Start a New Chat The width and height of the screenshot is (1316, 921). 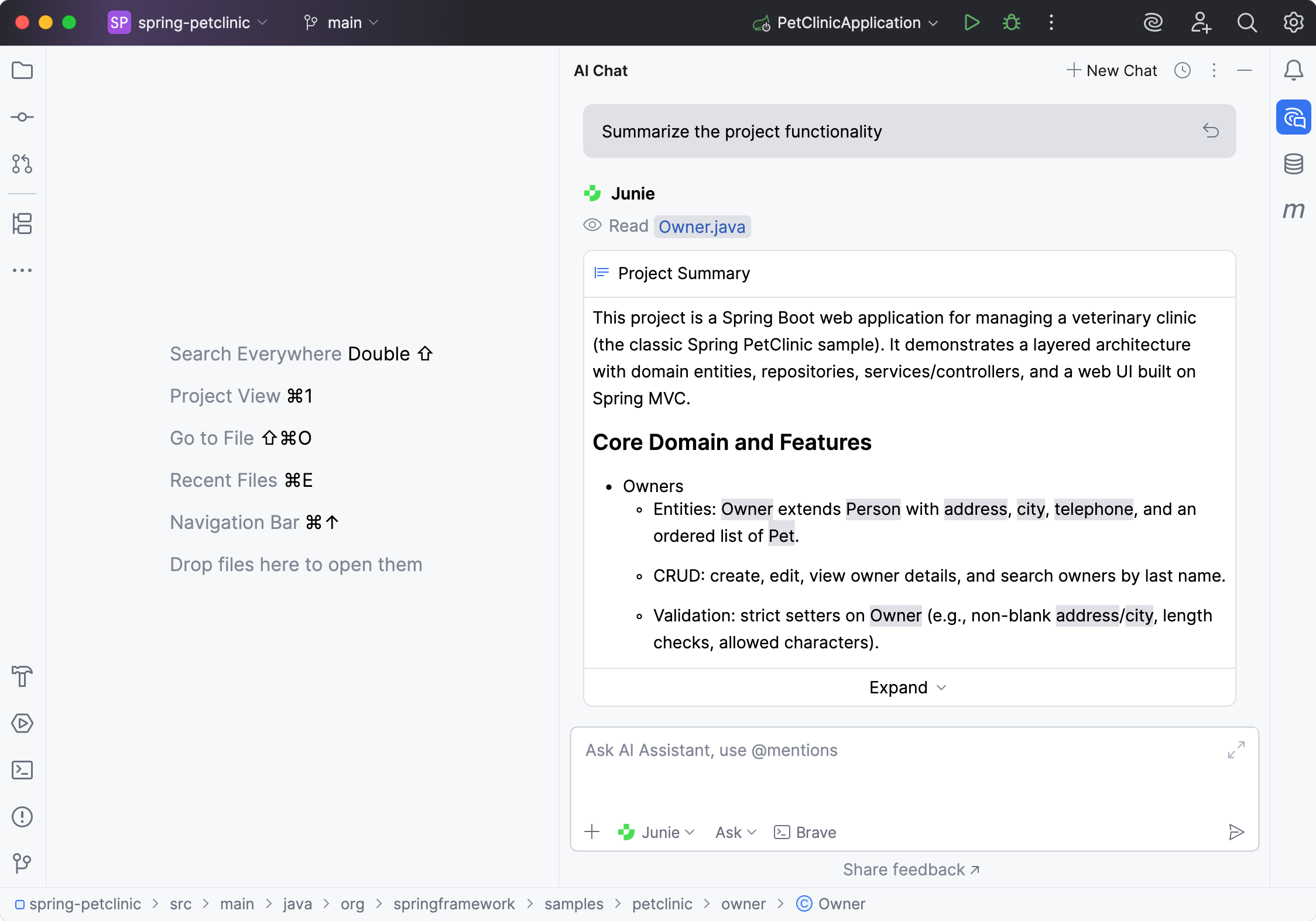click(1112, 71)
